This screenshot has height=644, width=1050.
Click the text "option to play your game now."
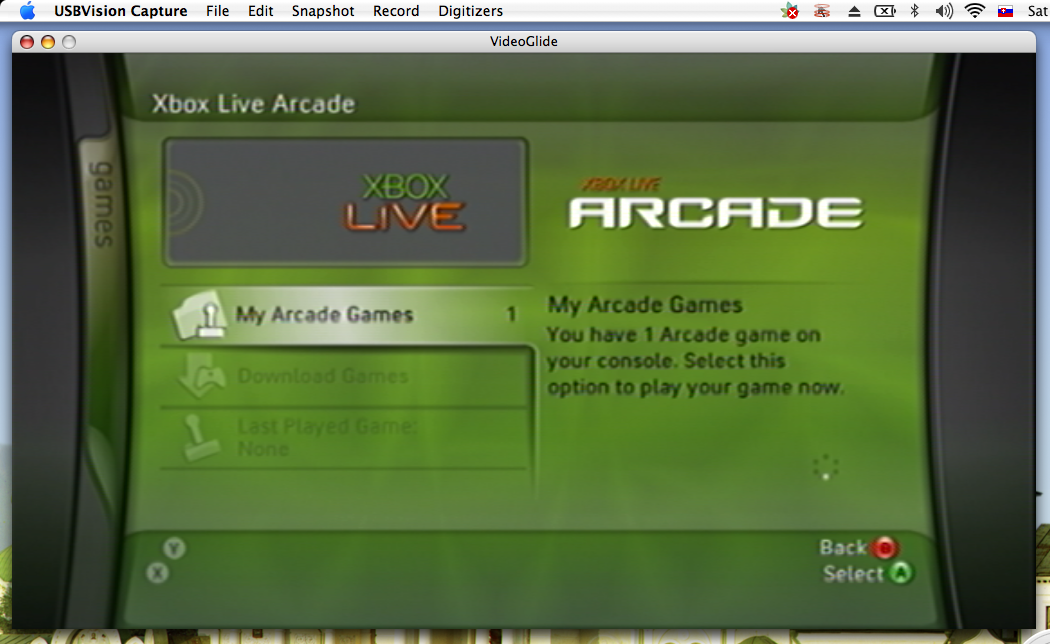[x=695, y=388]
